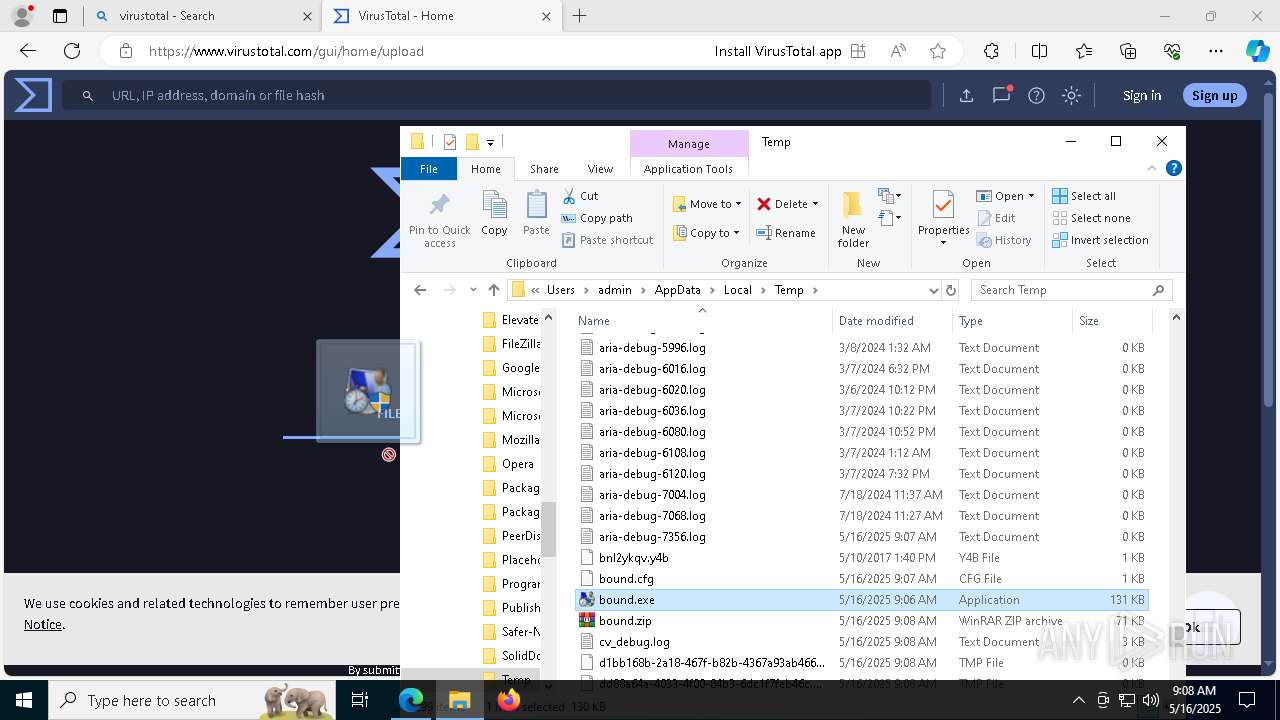
Task: Select Opera folder in navigation pane
Action: 510,464
